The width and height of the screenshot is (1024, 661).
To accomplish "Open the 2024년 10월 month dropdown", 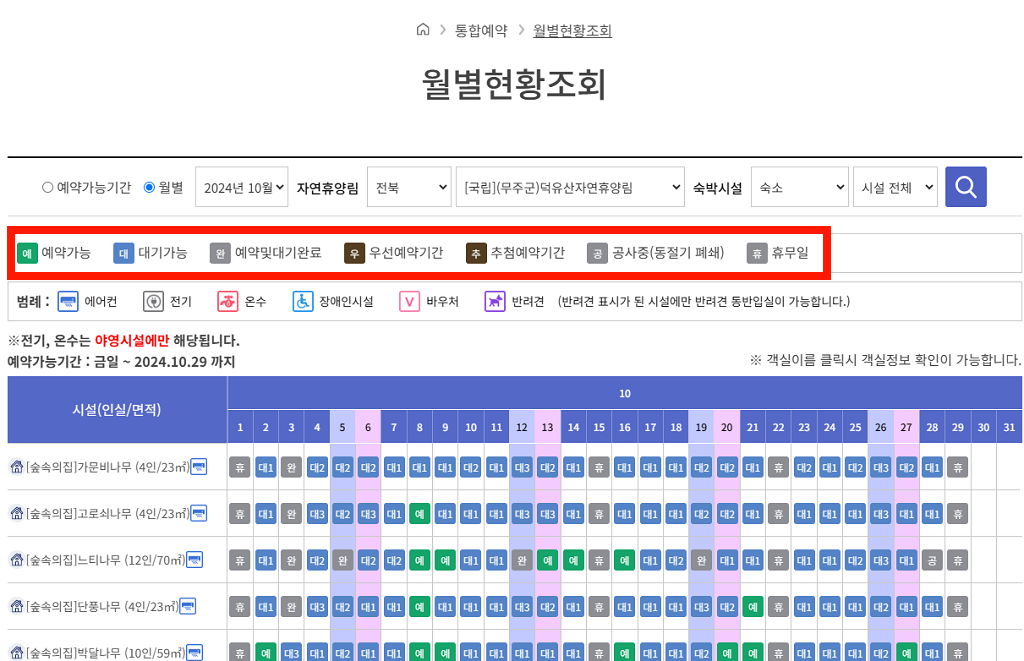I will [x=241, y=186].
